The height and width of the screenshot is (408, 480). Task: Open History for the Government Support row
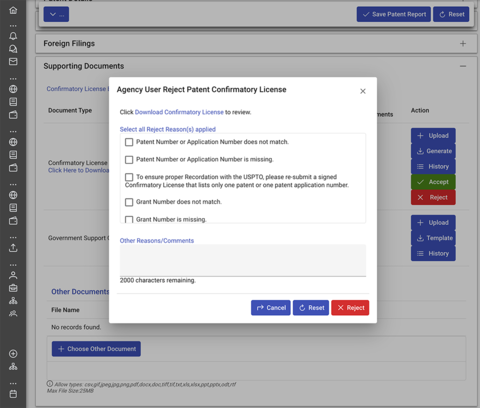pos(433,253)
